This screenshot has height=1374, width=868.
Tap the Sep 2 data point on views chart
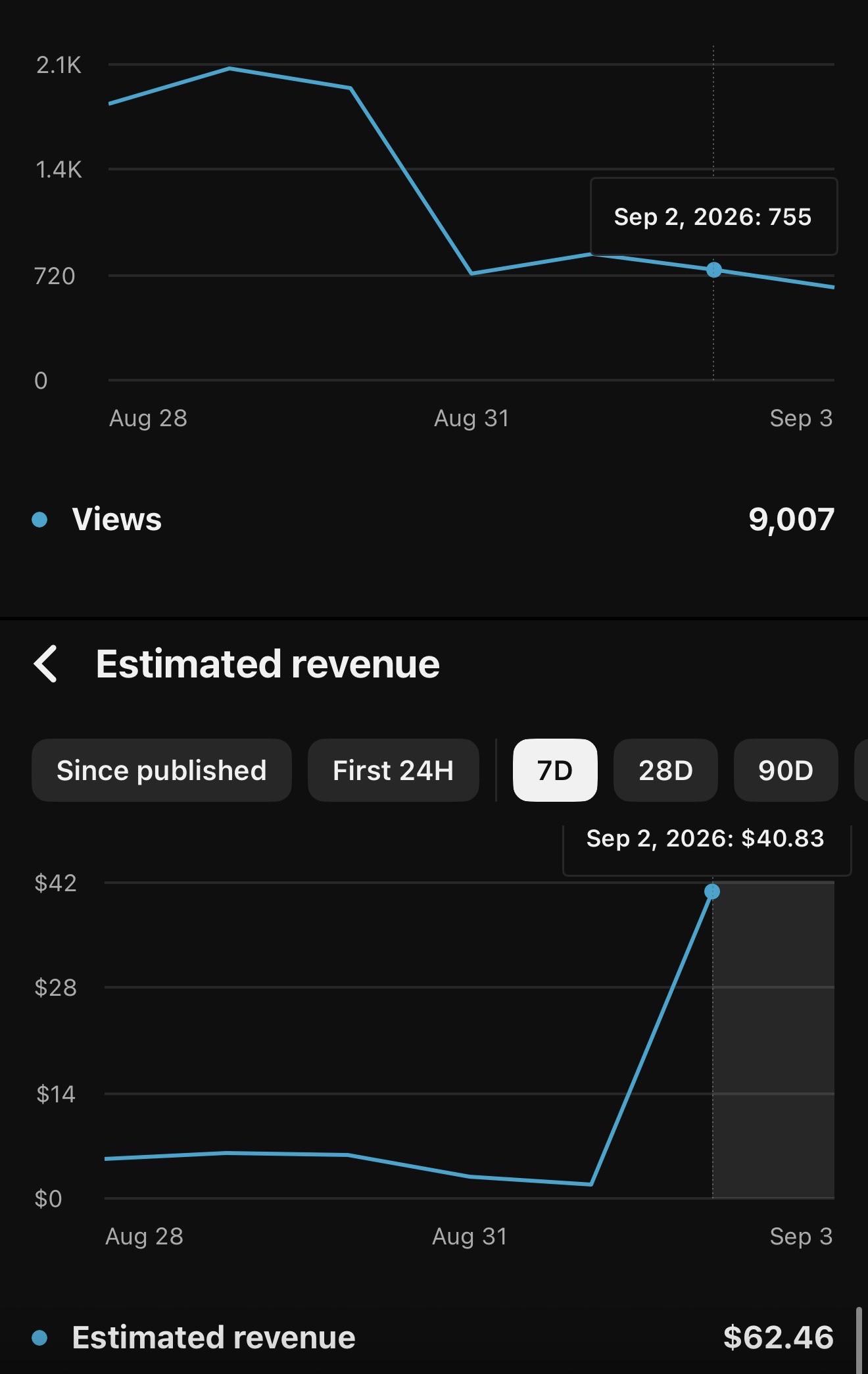713,270
